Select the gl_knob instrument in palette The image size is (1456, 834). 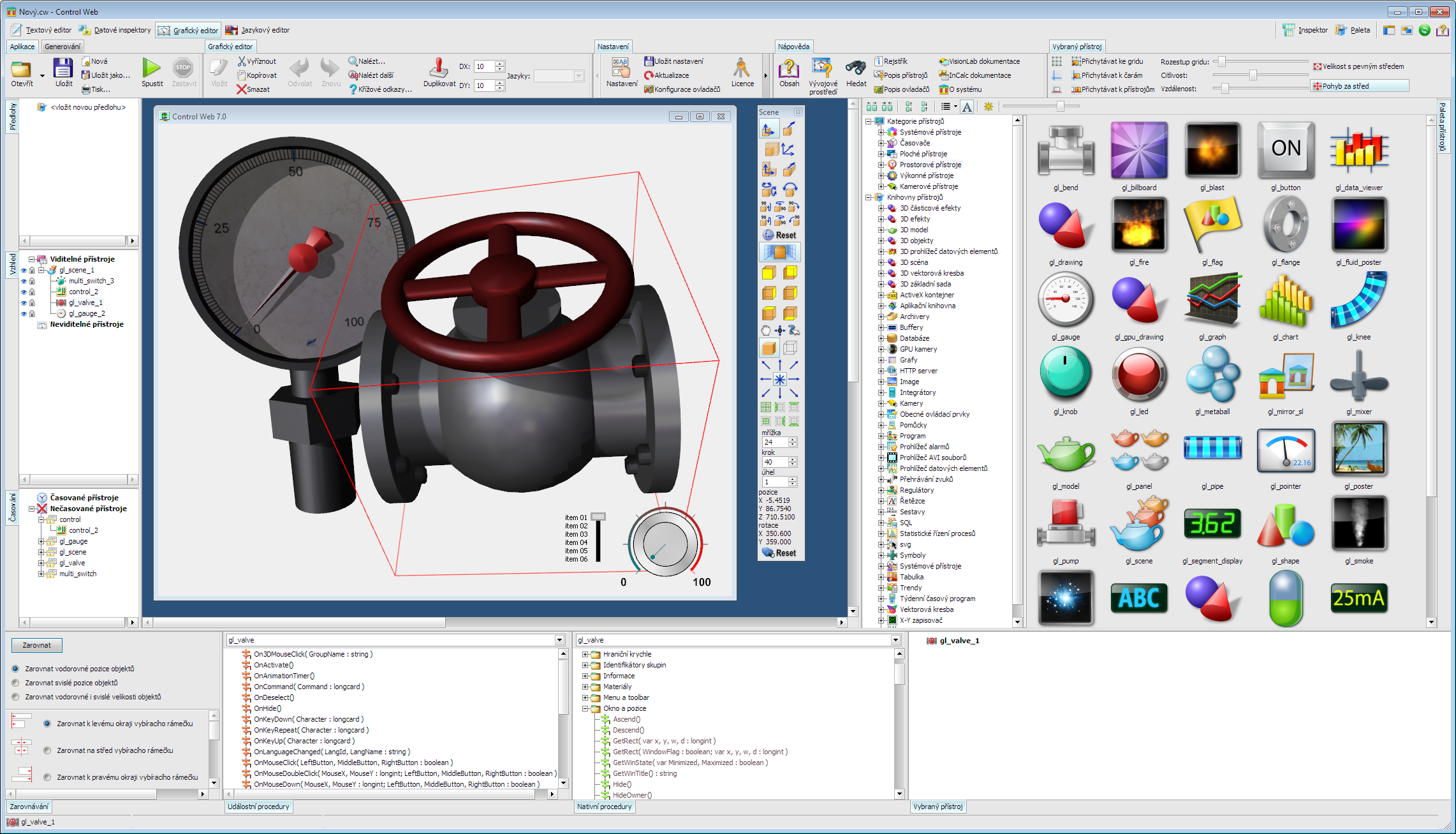[1064, 375]
